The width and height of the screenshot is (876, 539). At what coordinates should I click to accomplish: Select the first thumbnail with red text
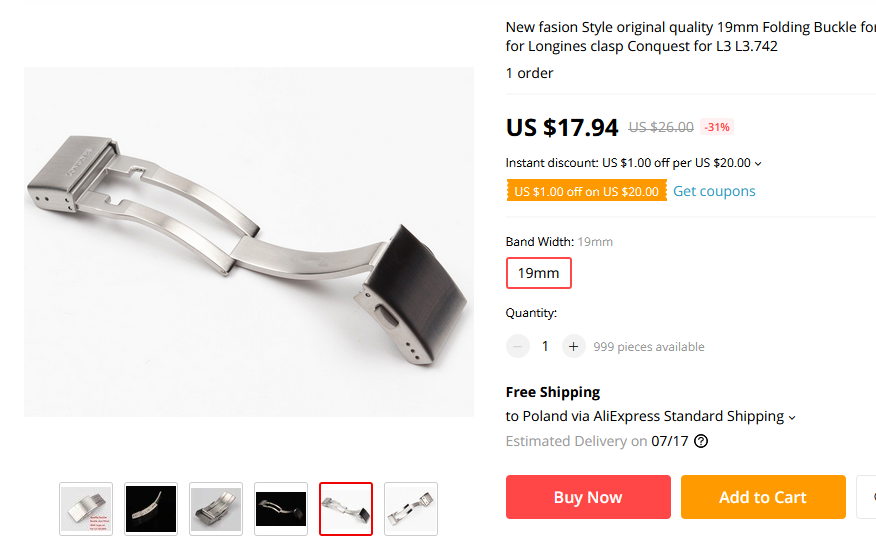86,509
